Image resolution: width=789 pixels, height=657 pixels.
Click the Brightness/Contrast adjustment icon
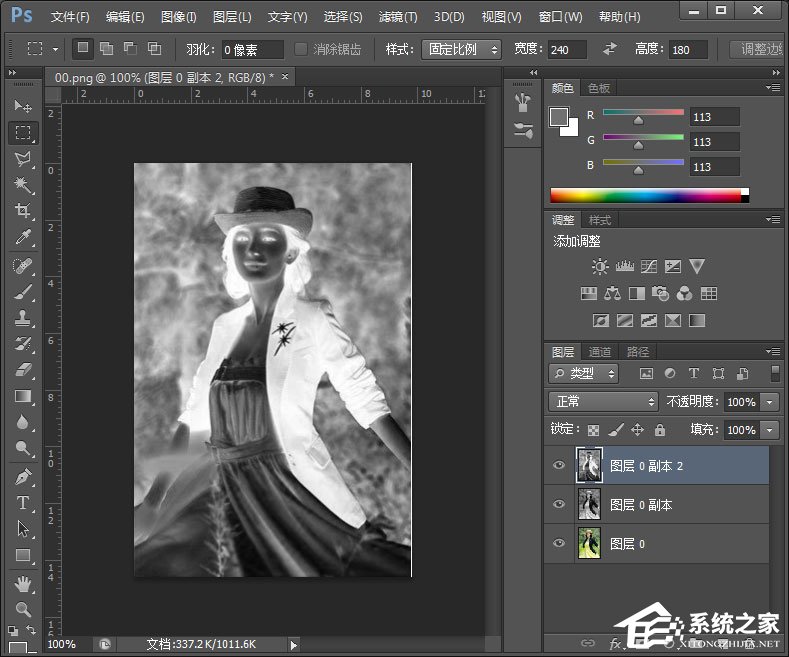coord(599,266)
